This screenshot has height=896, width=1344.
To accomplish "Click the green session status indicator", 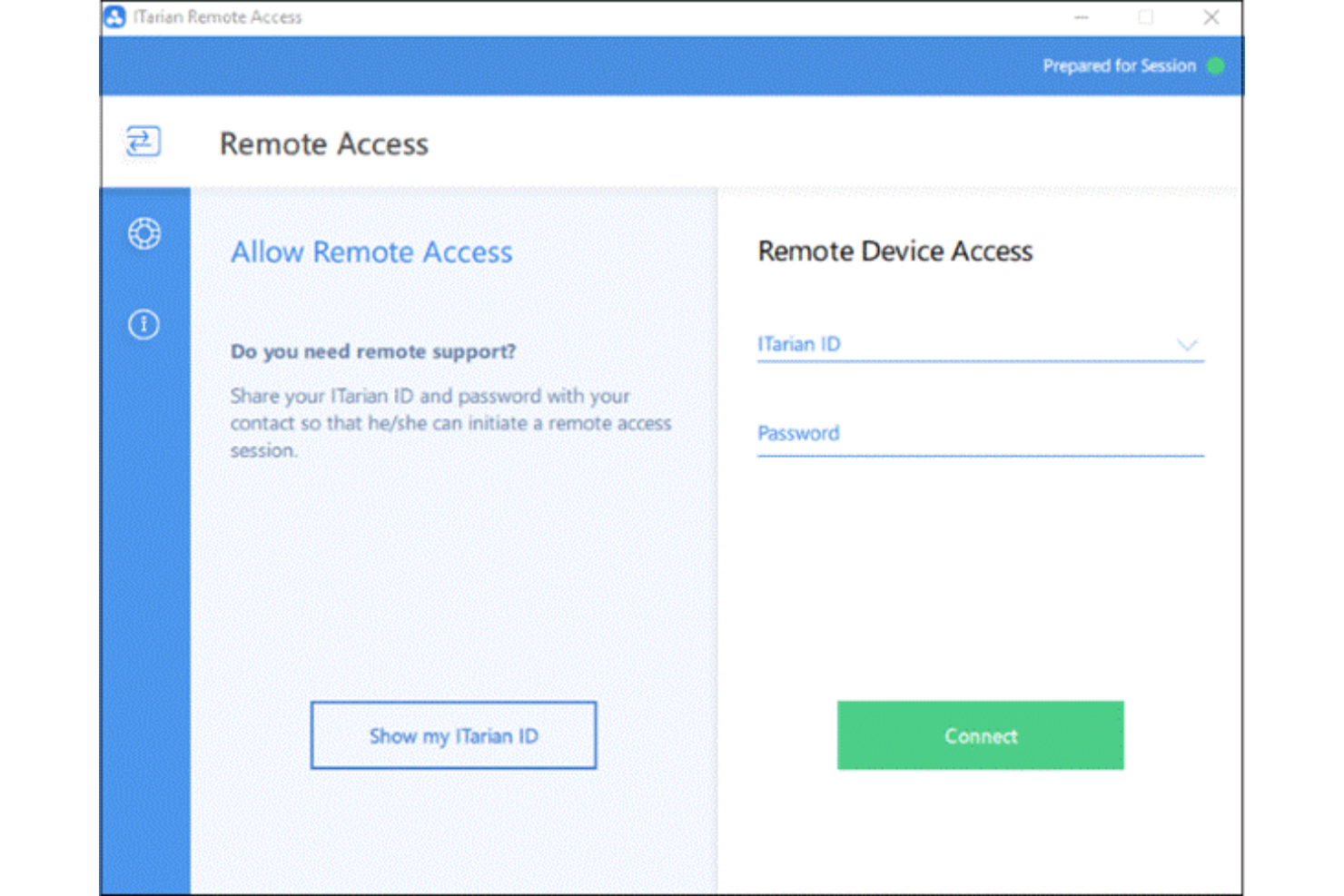I will click(x=1216, y=66).
